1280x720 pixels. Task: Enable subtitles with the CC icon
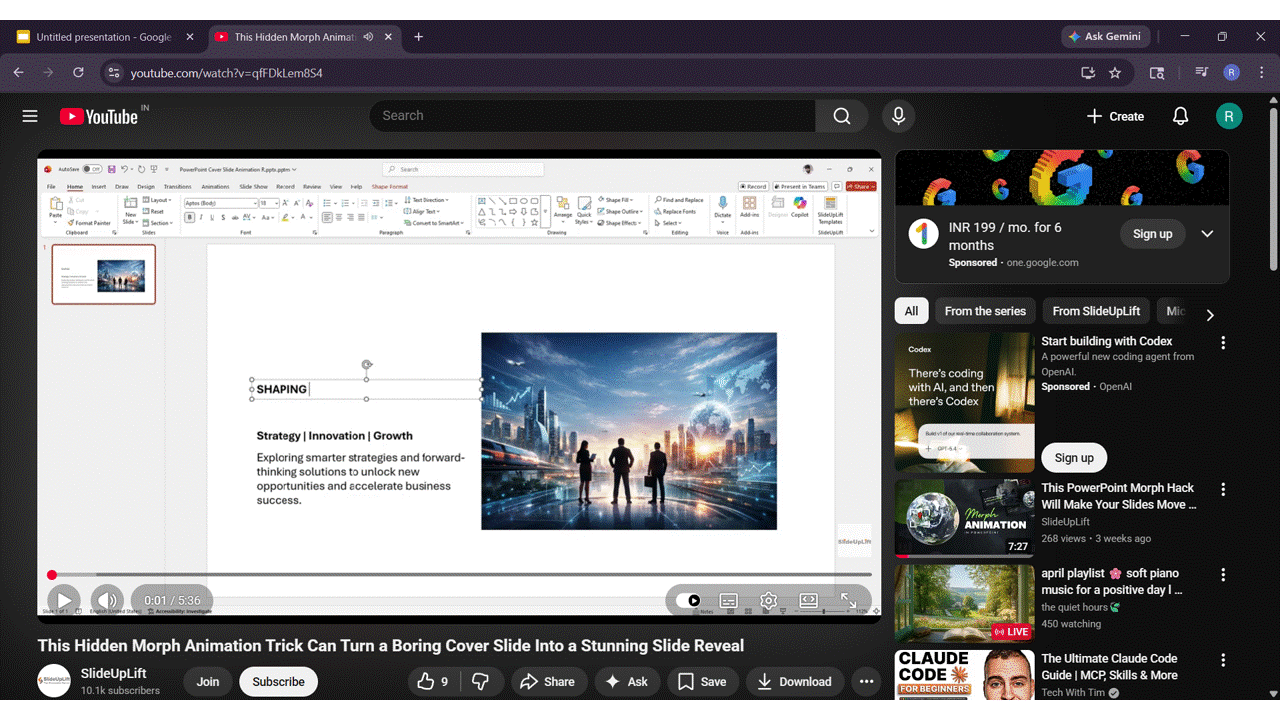pyautogui.click(x=728, y=600)
